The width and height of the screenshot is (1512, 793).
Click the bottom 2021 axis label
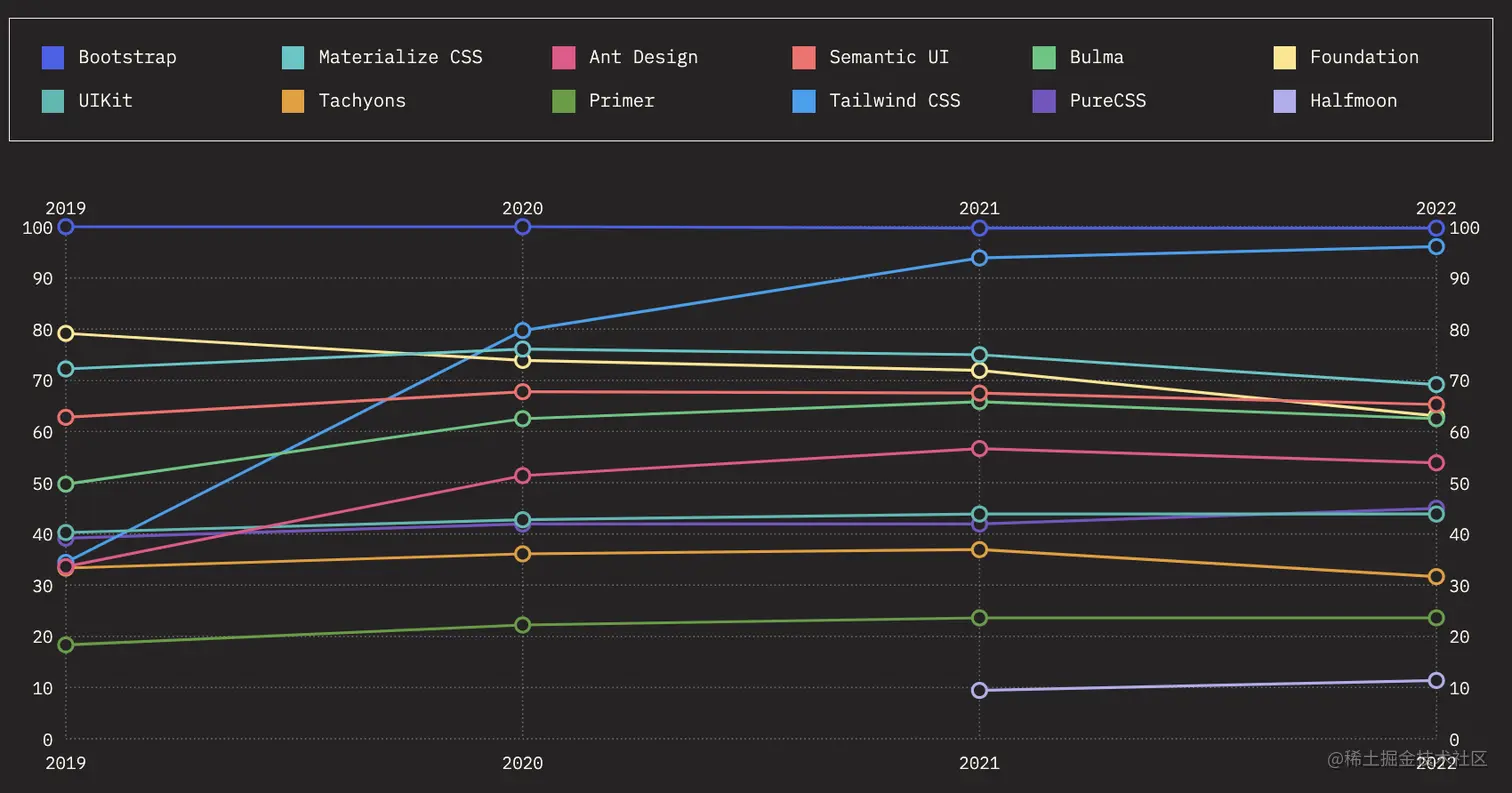click(x=979, y=763)
